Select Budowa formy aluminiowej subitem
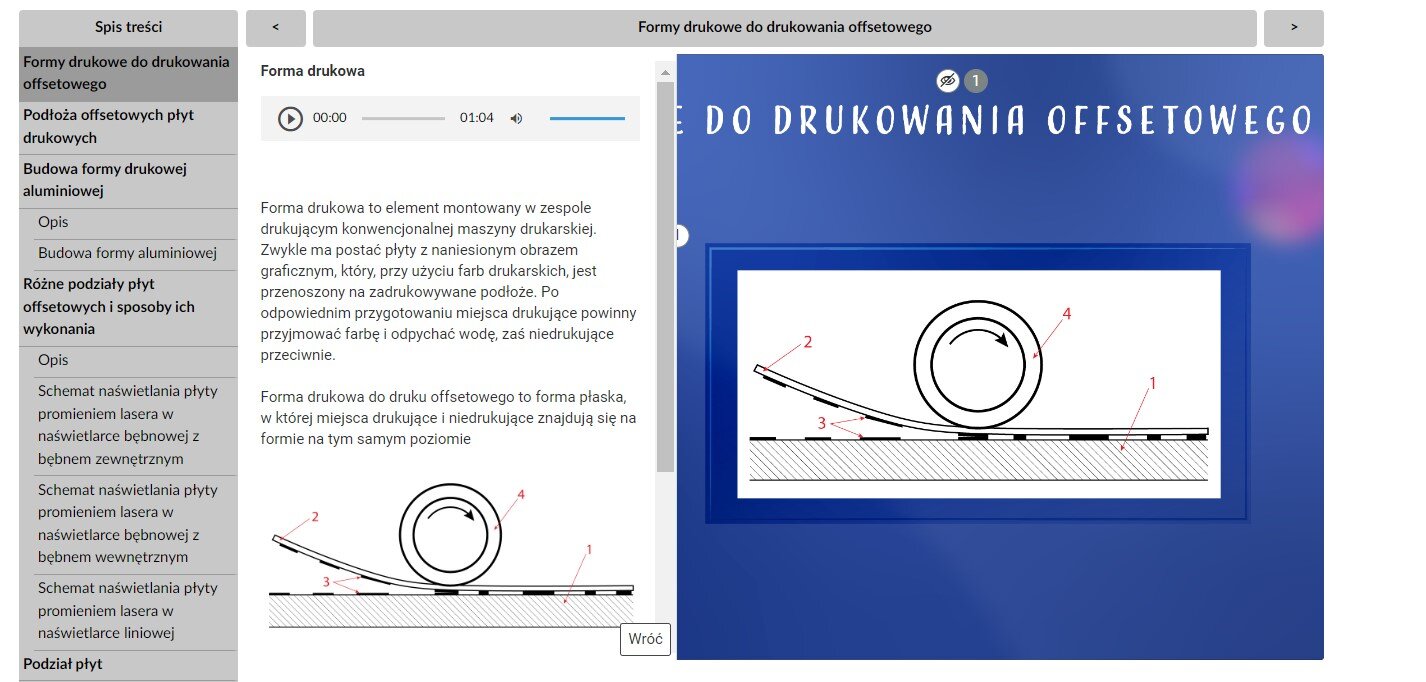 pos(128,253)
